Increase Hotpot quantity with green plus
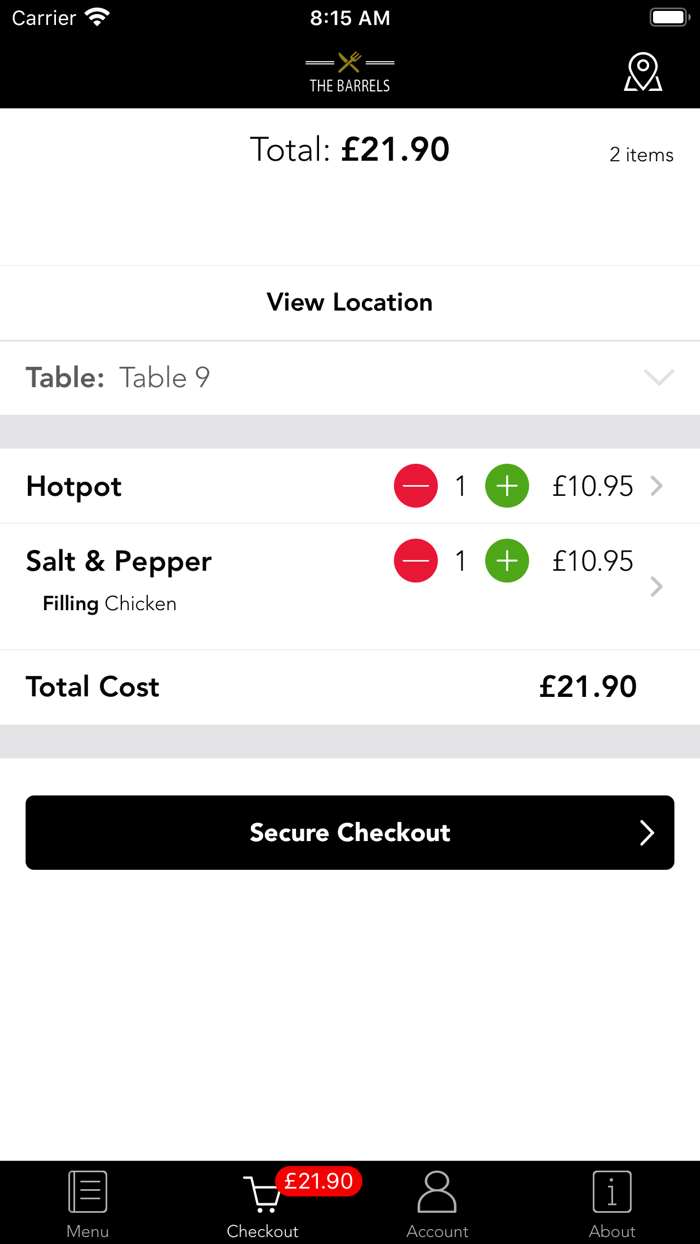Image resolution: width=700 pixels, height=1244 pixels. [507, 487]
